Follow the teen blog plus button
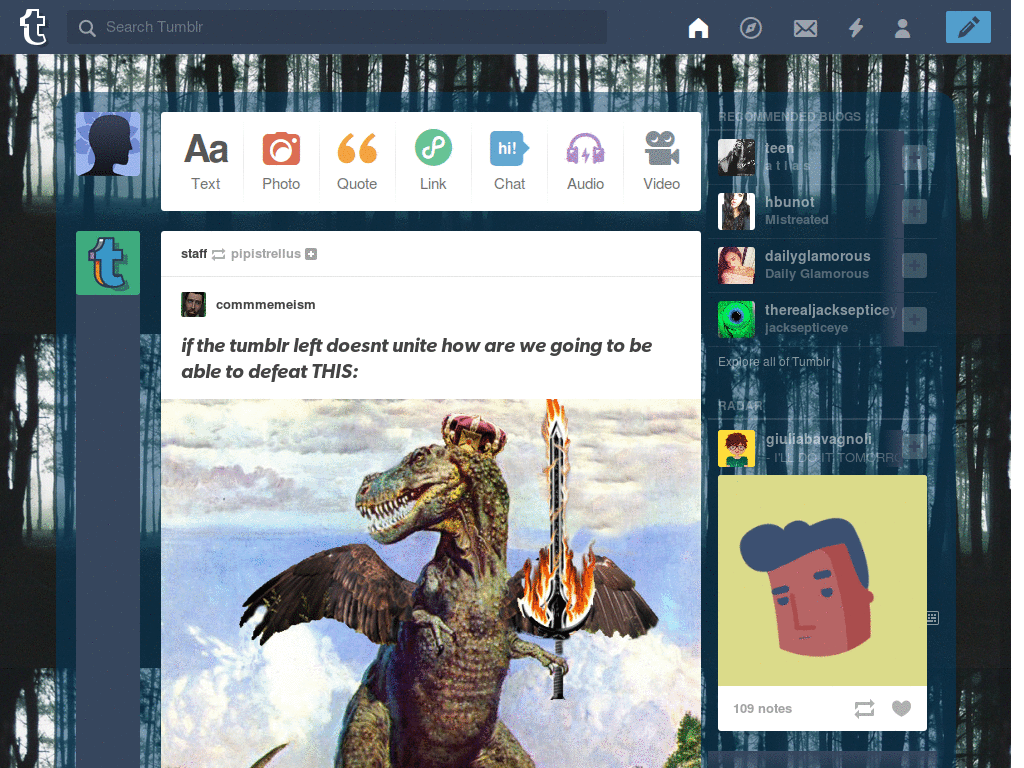This screenshot has width=1024, height=768. 914,157
